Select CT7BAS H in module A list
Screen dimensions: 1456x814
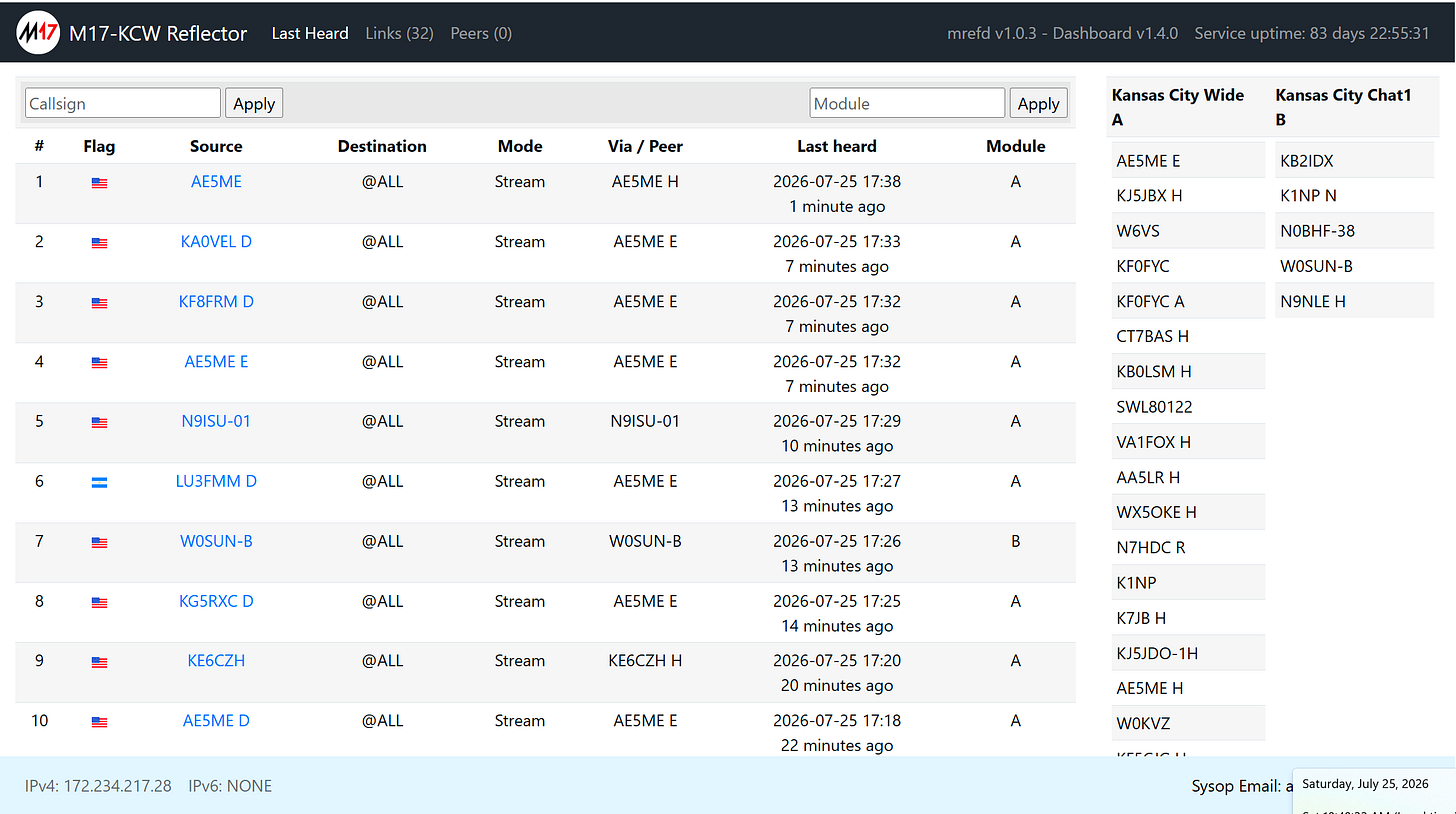pyautogui.click(x=1188, y=336)
